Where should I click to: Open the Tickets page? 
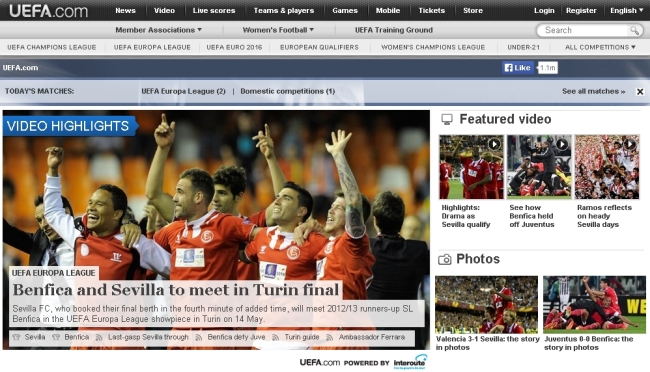pyautogui.click(x=431, y=11)
